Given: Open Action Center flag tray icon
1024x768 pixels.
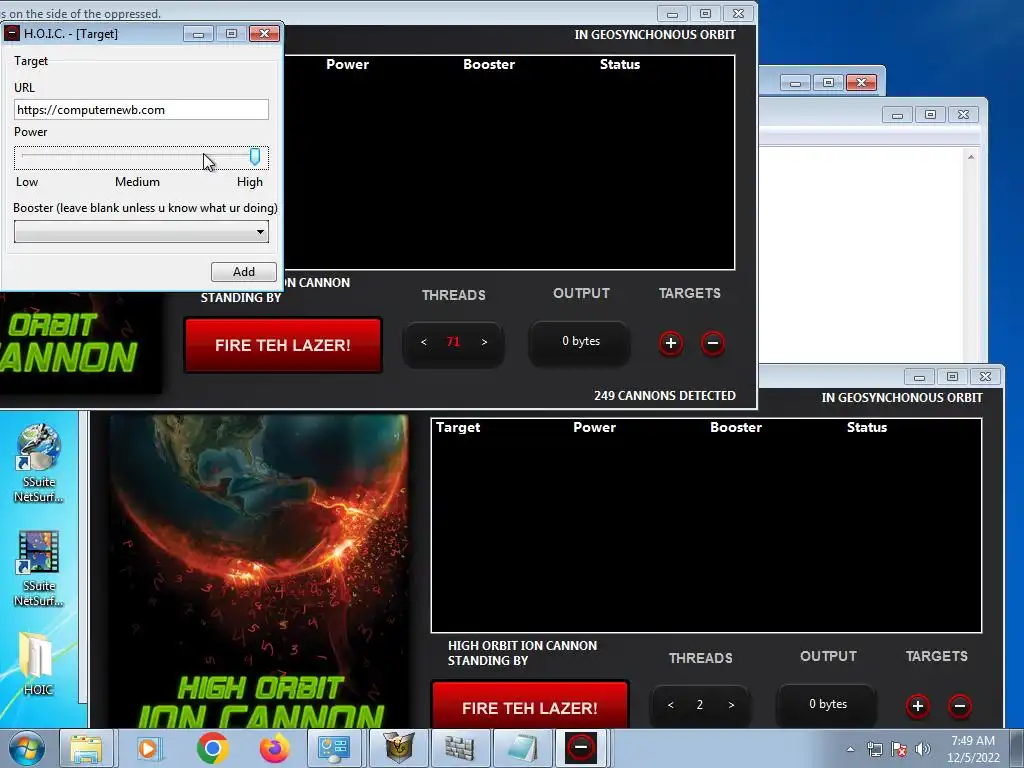Looking at the screenshot, I should [899, 749].
